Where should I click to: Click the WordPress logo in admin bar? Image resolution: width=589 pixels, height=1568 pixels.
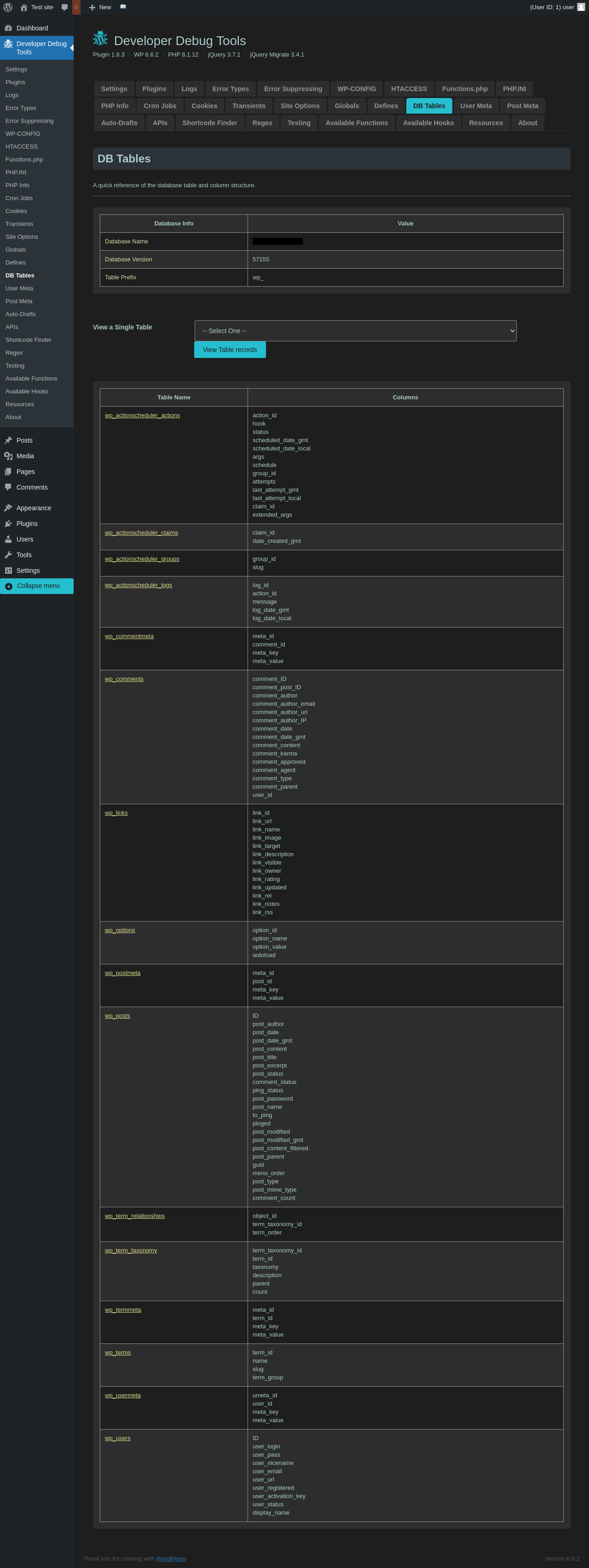pyautogui.click(x=8, y=7)
